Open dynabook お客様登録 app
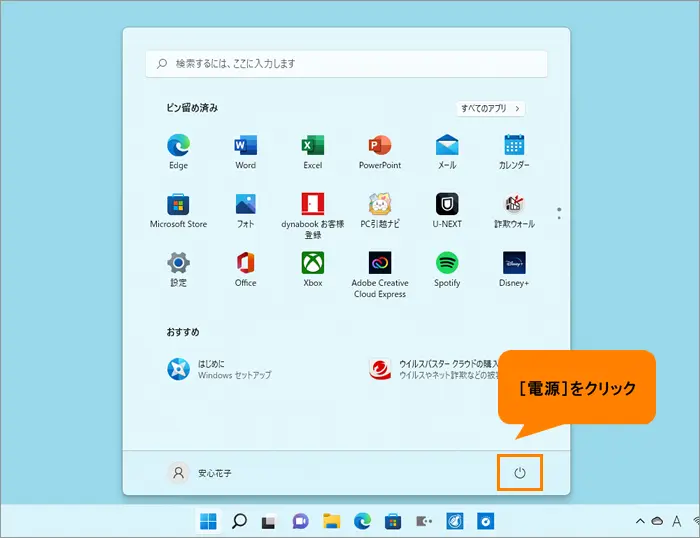 pyautogui.click(x=312, y=216)
